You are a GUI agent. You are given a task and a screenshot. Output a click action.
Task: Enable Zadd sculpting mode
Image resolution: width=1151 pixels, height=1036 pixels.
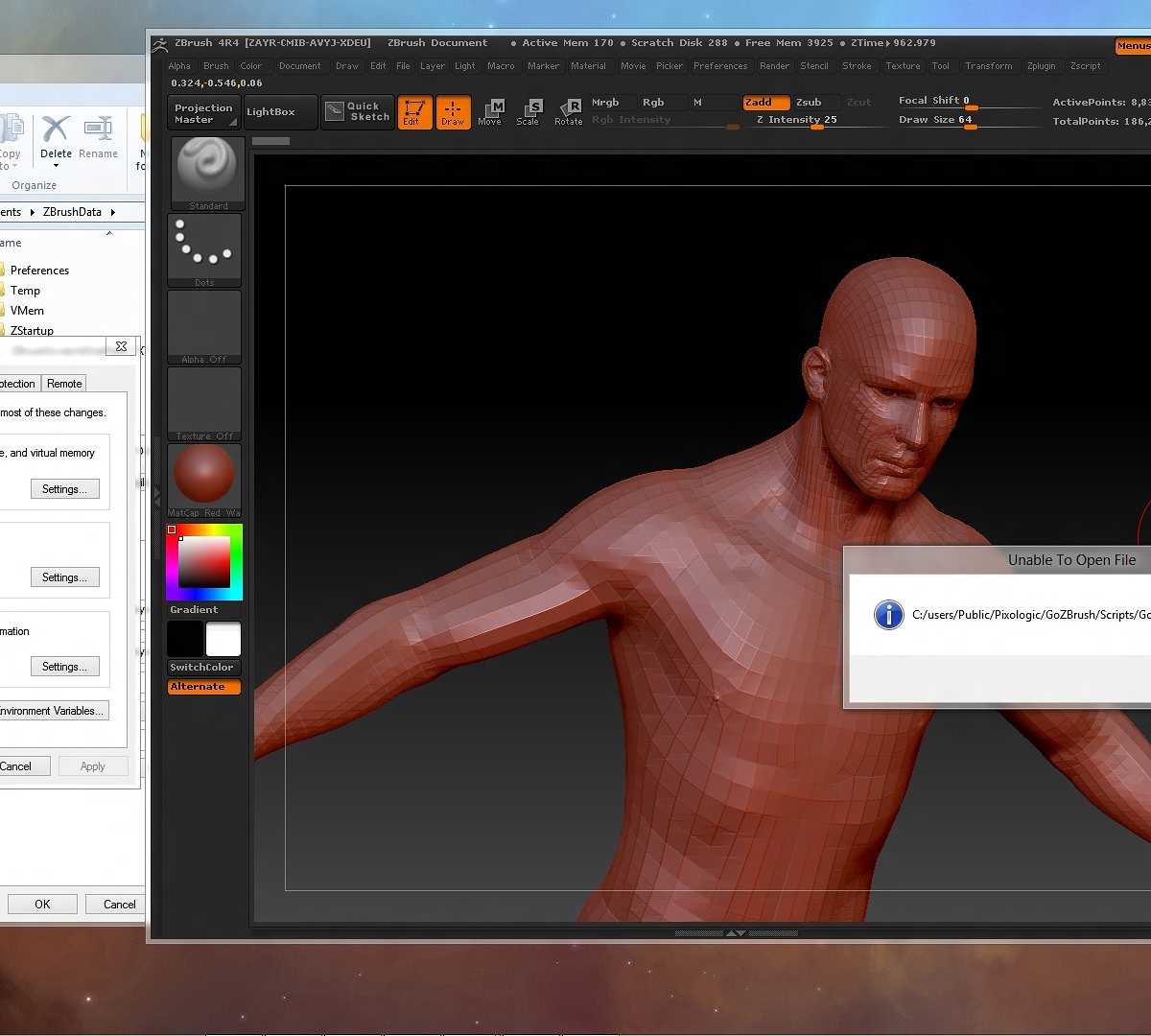pyautogui.click(x=766, y=103)
